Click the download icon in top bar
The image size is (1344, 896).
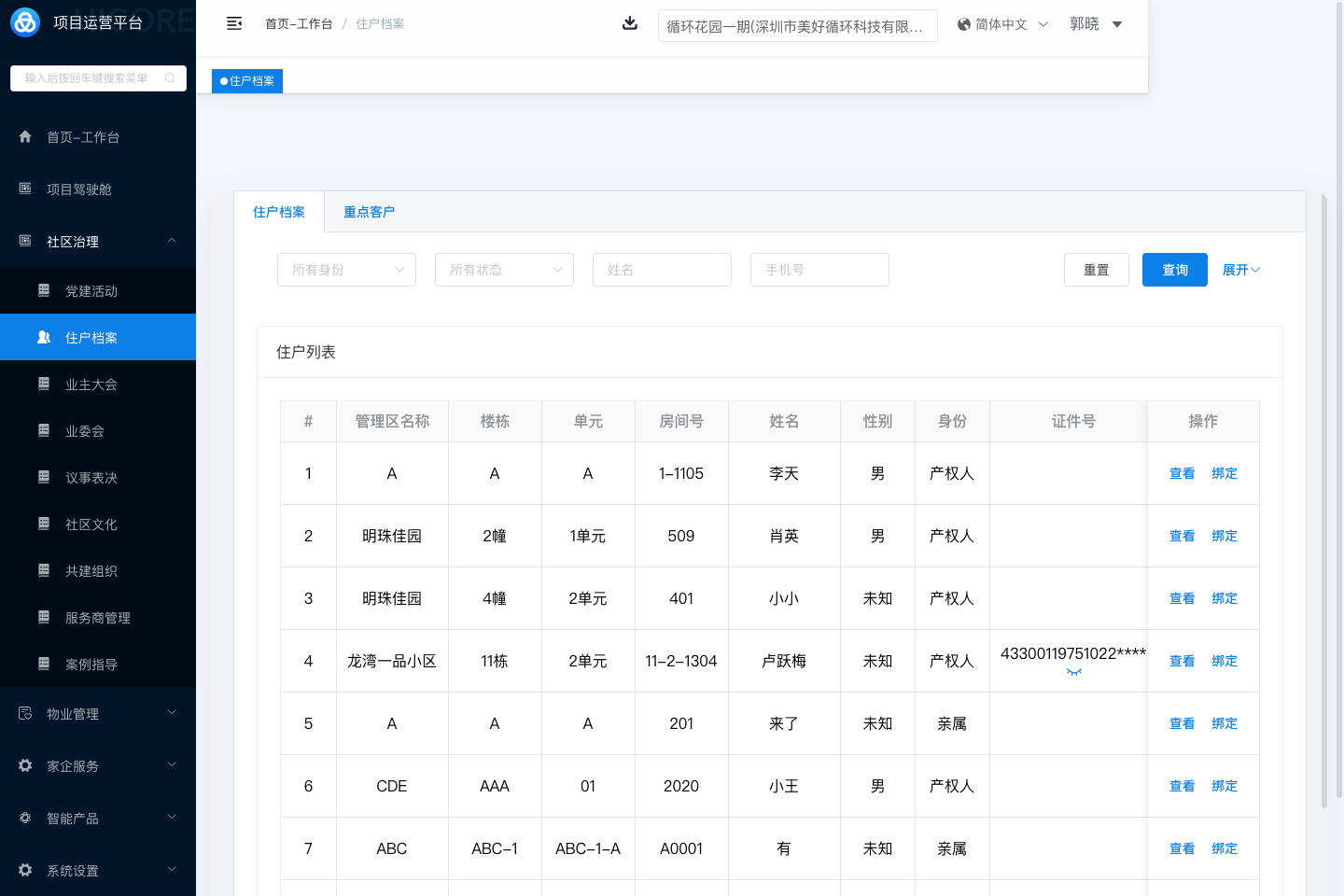click(630, 23)
